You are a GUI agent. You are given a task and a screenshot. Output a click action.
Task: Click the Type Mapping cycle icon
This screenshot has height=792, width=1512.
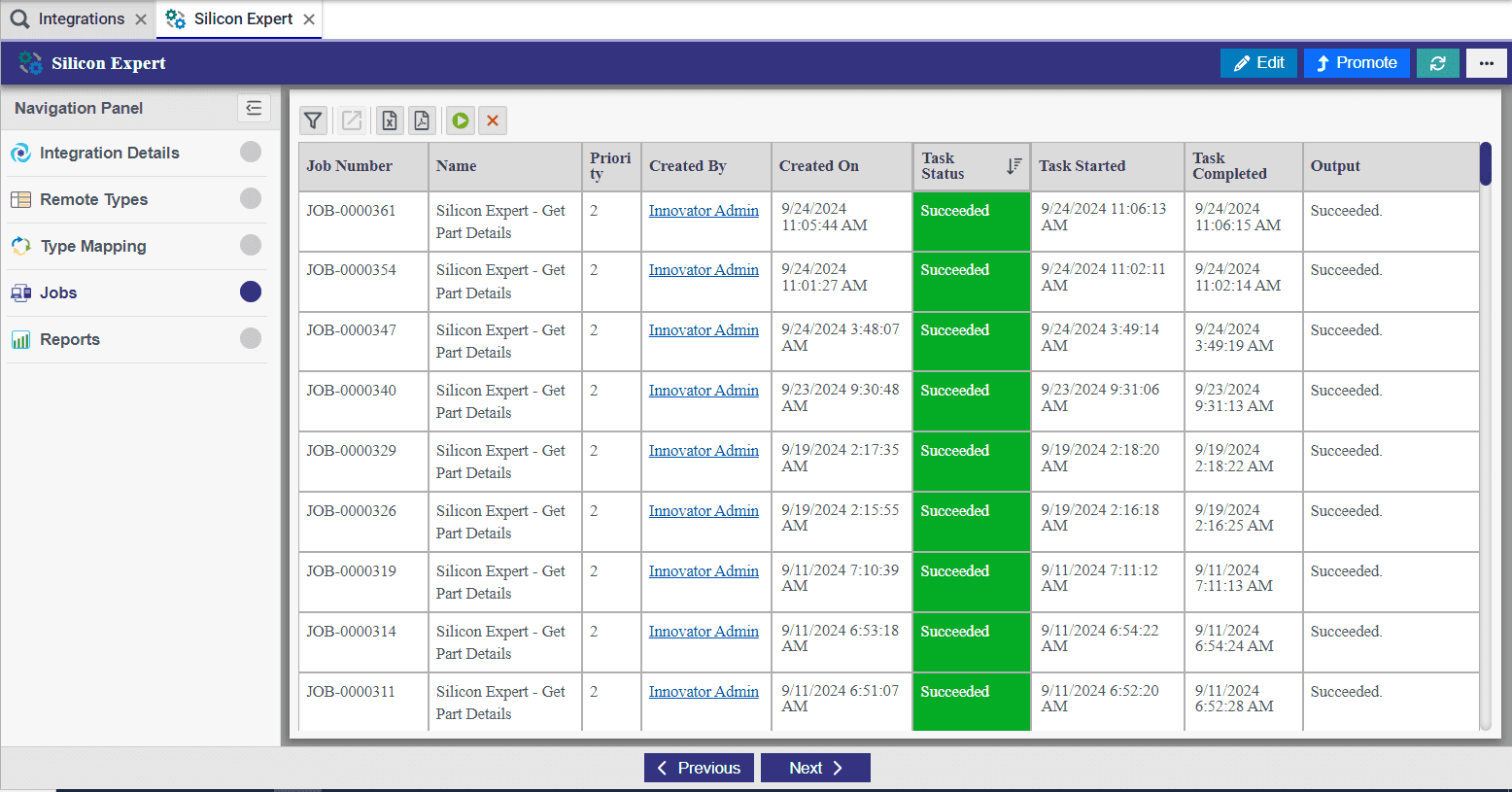(20, 246)
